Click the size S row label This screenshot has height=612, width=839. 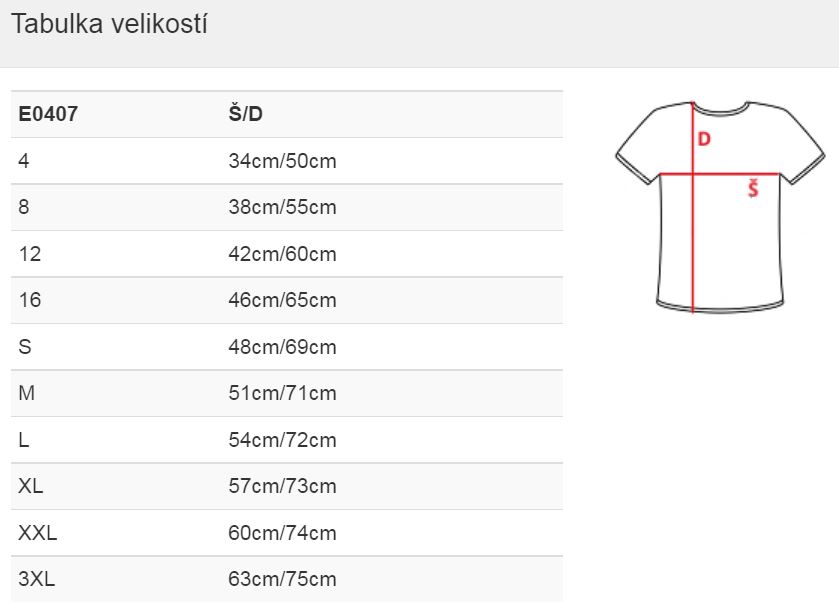click(x=25, y=347)
